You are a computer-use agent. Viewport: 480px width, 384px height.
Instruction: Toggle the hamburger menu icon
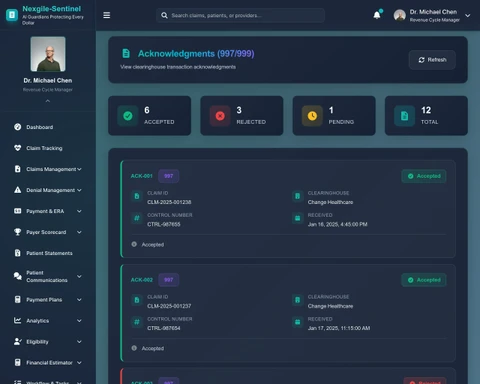[x=107, y=15]
